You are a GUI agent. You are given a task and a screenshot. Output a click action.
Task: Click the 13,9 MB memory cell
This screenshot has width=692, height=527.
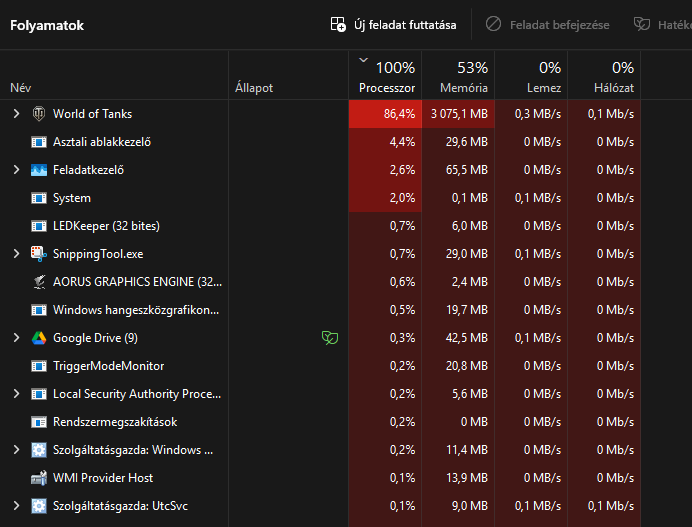458,478
